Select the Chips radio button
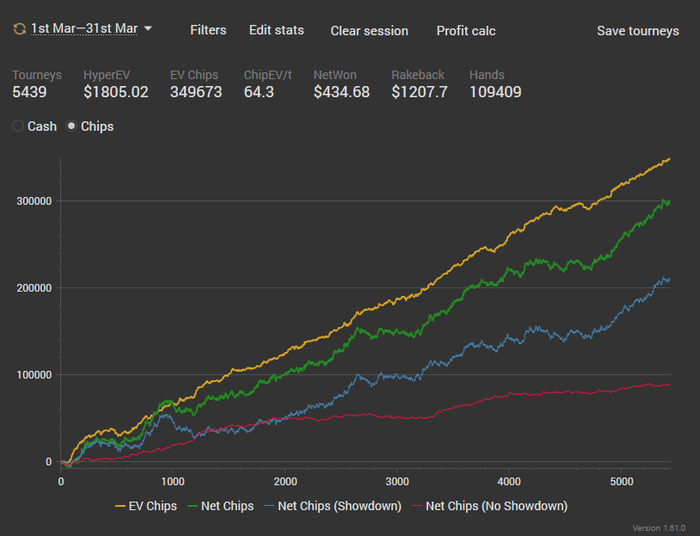The width and height of the screenshot is (700, 536). (x=72, y=127)
